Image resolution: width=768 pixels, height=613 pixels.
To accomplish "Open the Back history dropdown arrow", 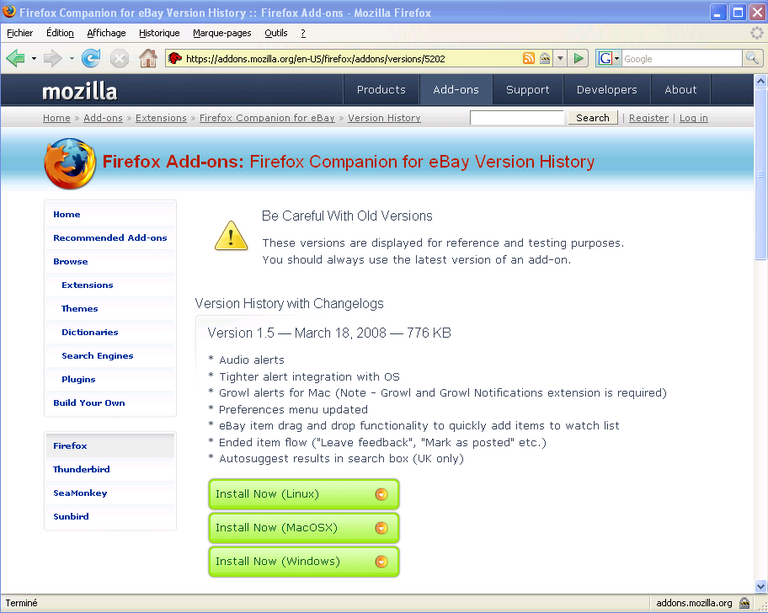I will [x=34, y=59].
